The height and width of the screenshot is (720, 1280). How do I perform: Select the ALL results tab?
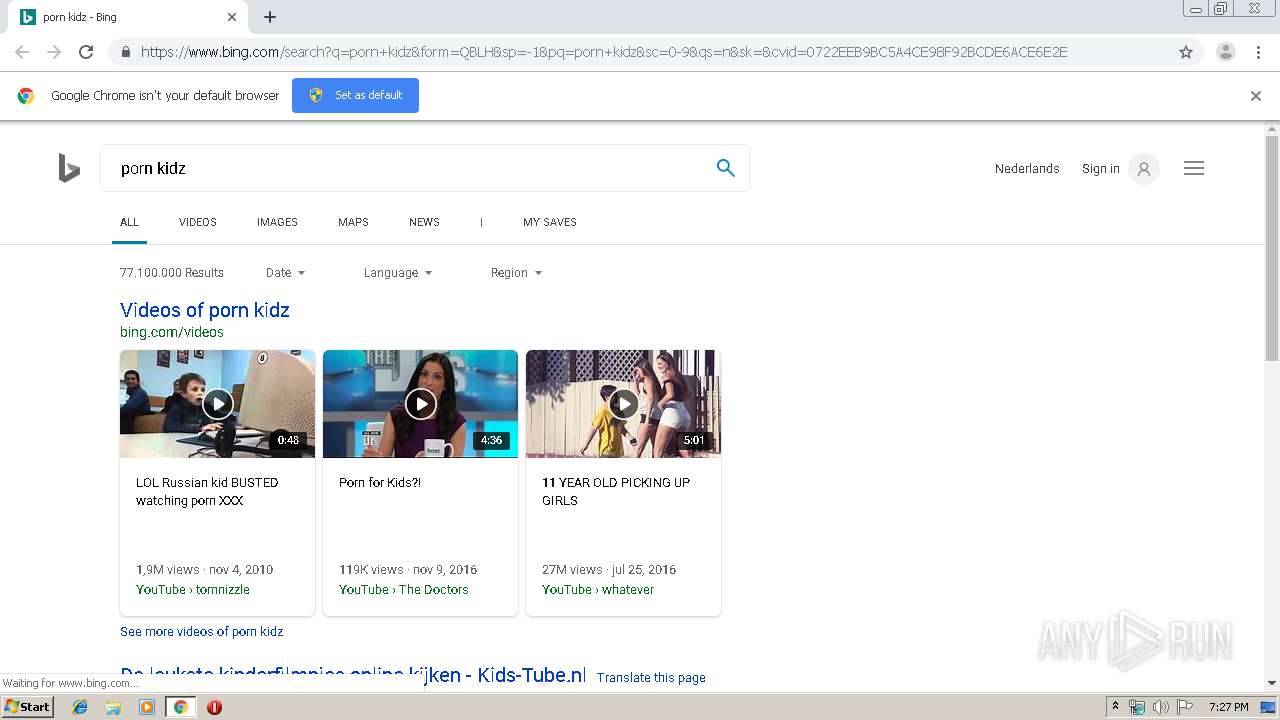click(x=129, y=222)
